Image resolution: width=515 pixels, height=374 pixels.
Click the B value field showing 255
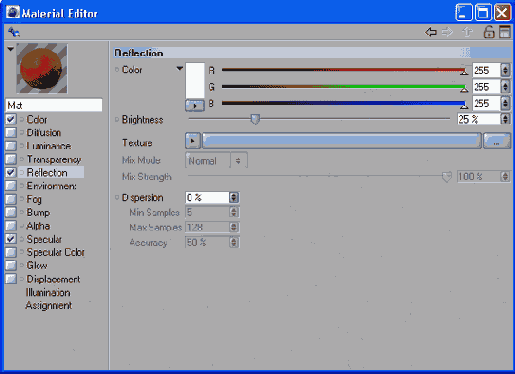point(486,103)
